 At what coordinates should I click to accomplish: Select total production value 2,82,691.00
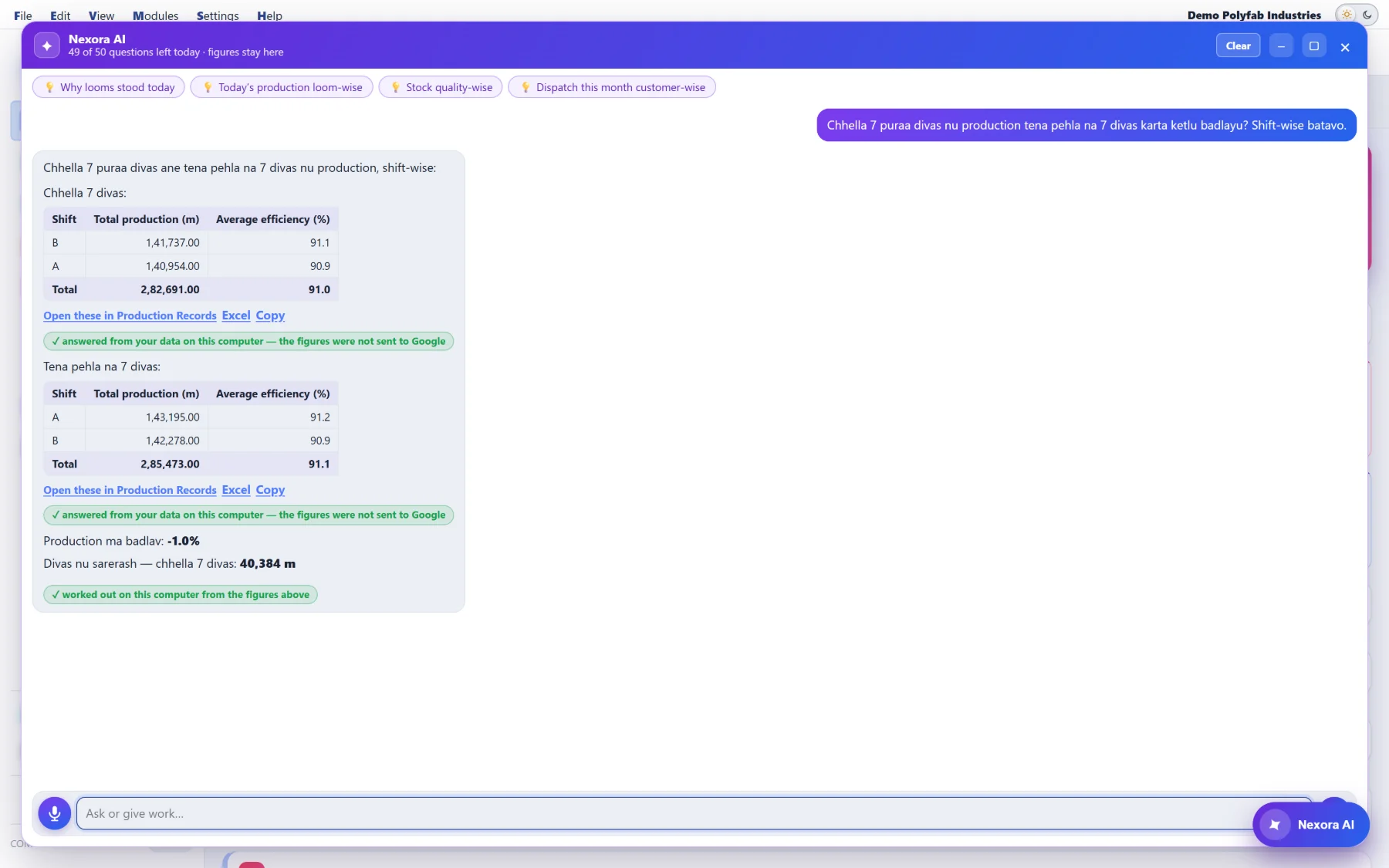(170, 289)
